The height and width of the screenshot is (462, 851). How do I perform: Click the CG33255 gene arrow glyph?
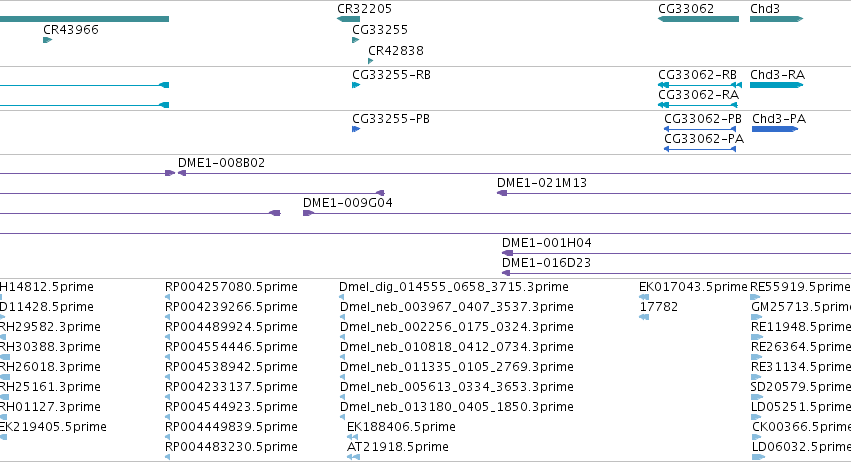[356, 40]
